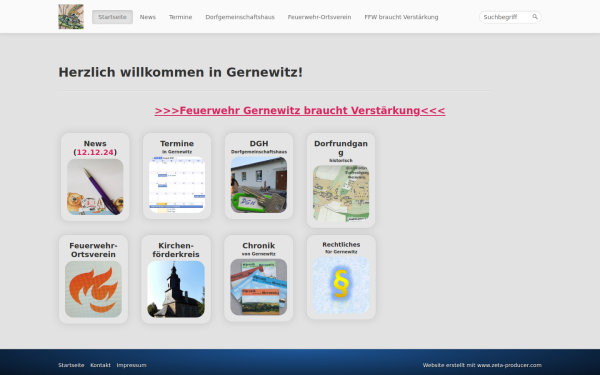Click the 'Herzlich willkommen in Gernewitz!' heading
The image size is (600, 375).
tap(181, 72)
